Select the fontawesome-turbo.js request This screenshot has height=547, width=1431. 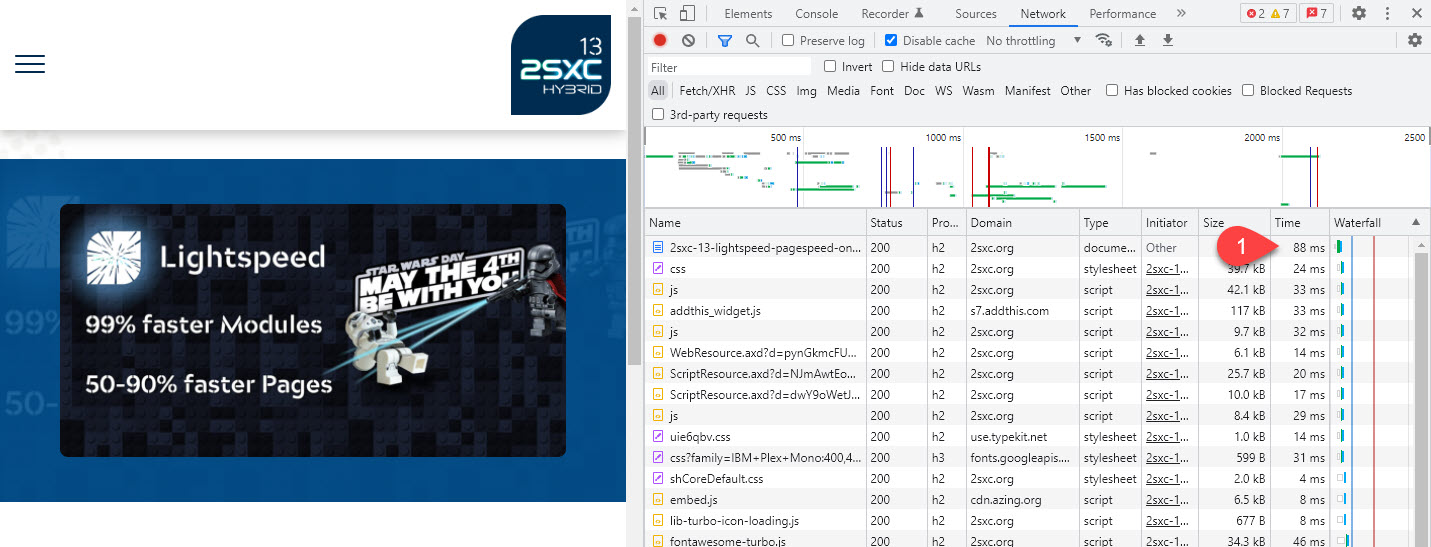point(1030,540)
